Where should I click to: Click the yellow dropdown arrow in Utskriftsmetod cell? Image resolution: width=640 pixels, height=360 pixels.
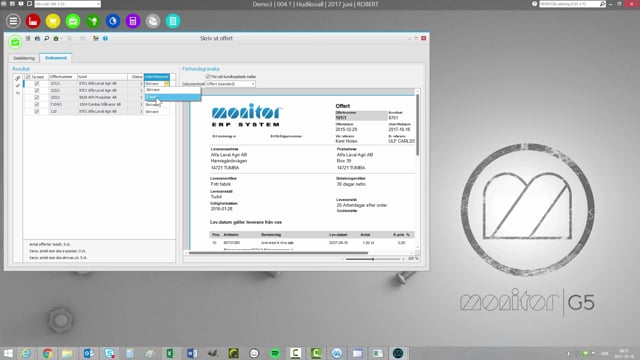coord(167,84)
